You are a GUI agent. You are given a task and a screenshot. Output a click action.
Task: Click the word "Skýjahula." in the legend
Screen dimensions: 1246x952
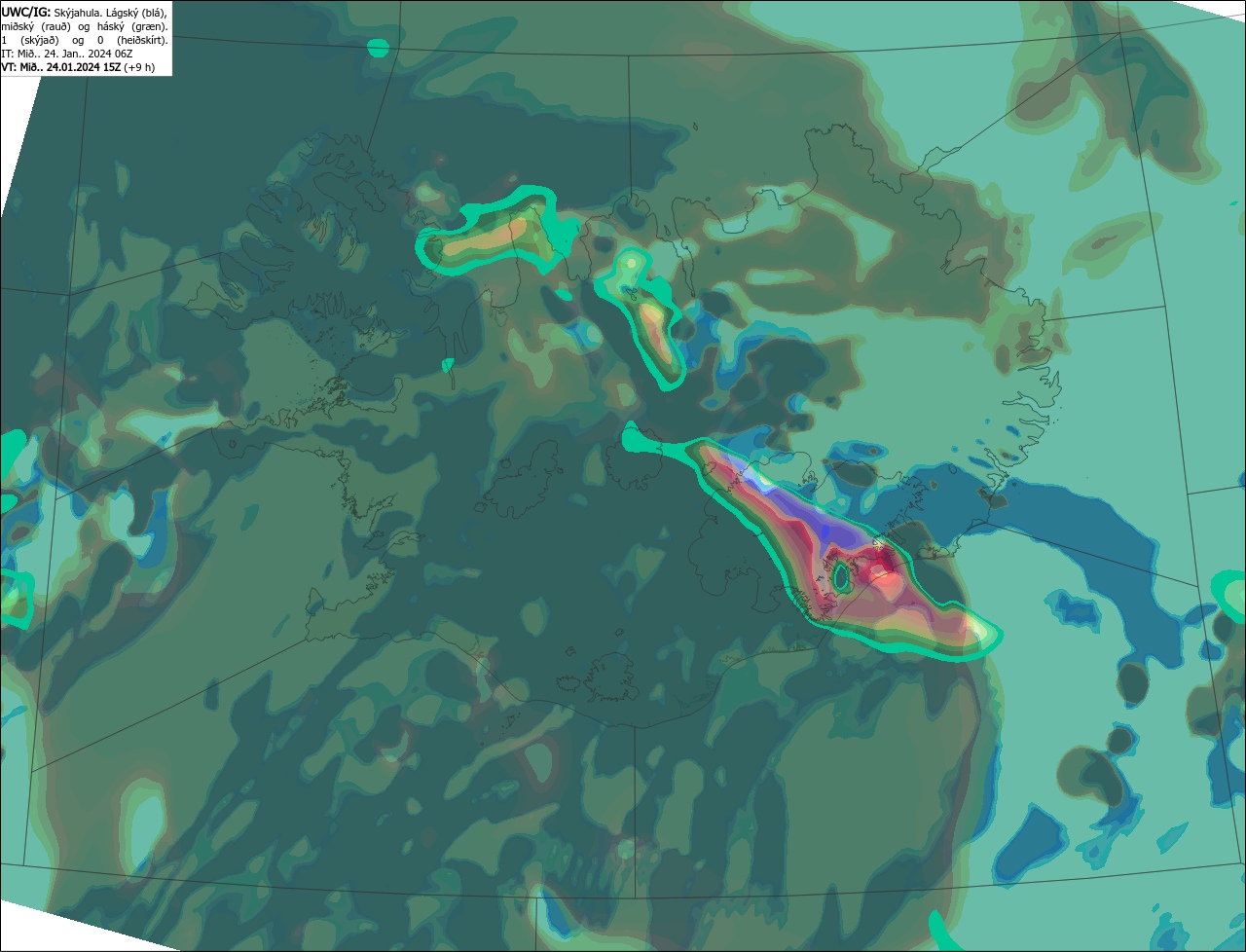click(78, 14)
